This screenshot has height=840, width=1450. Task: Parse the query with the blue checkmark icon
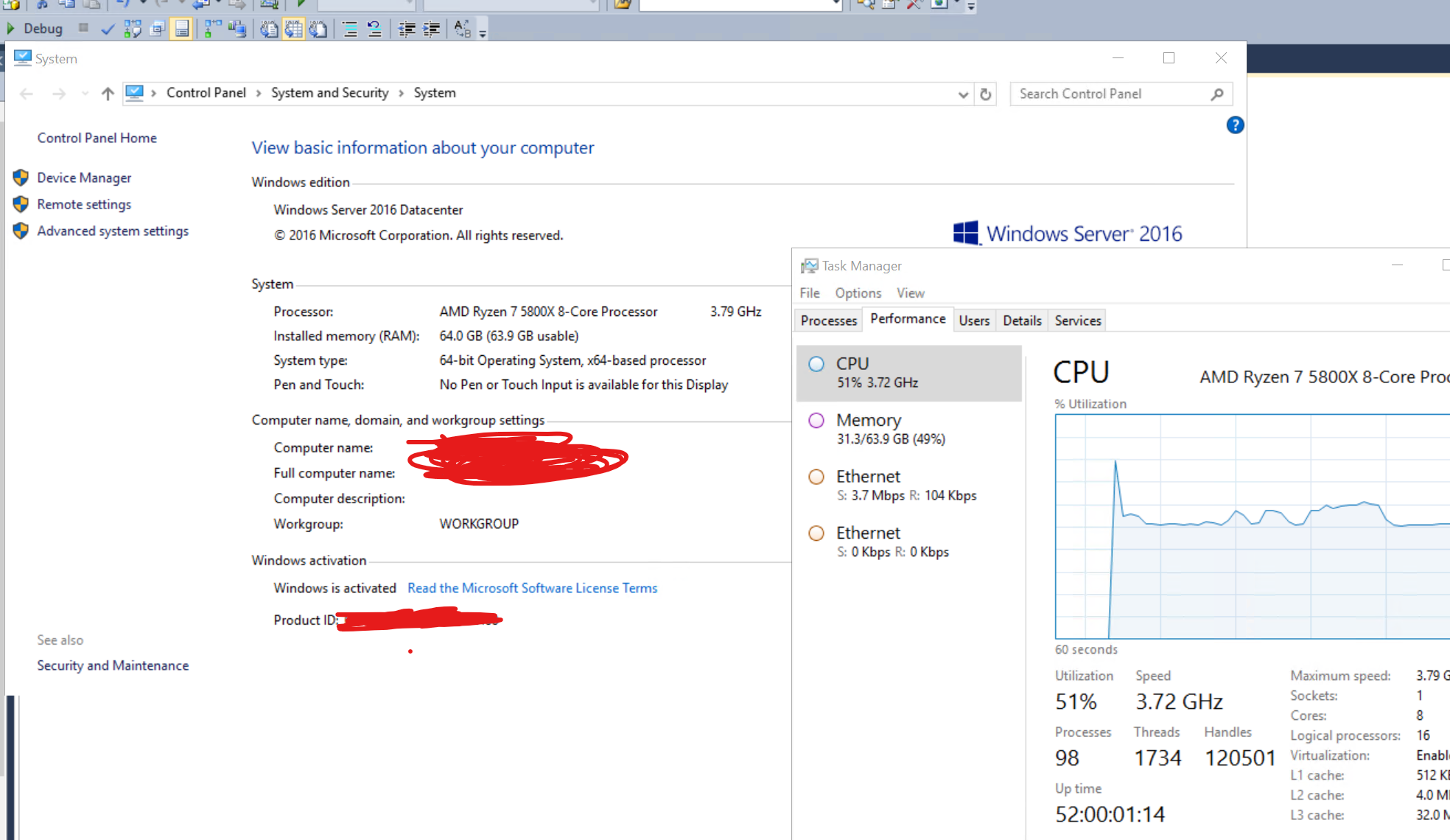pos(108,29)
